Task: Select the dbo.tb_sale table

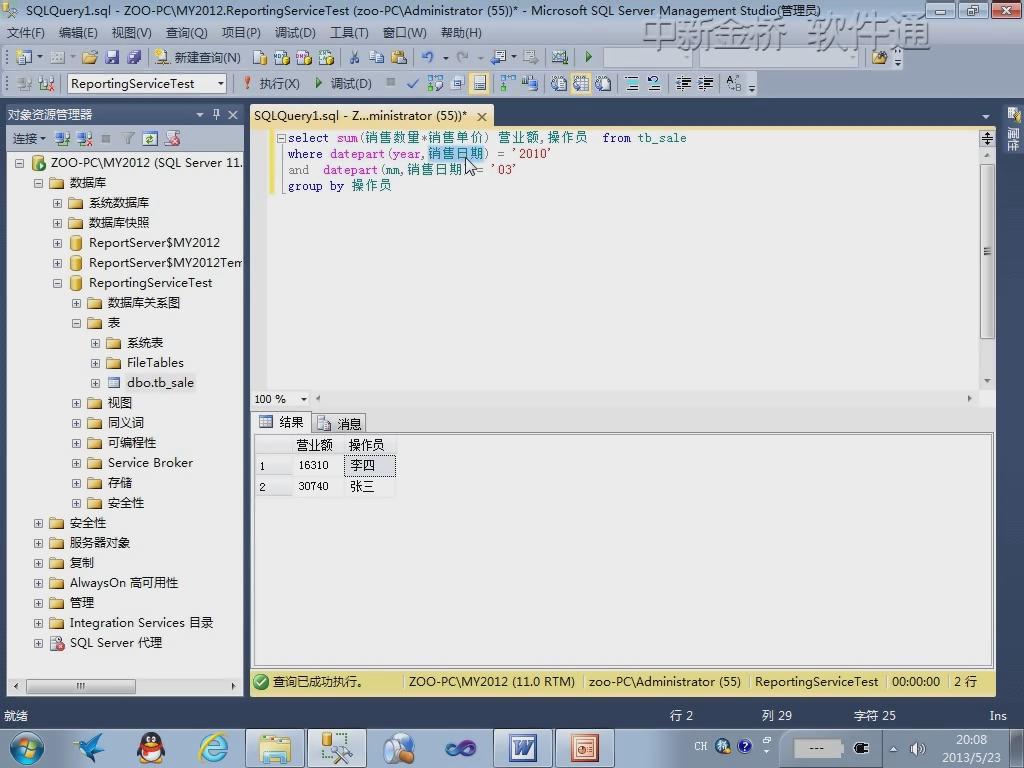Action: point(160,383)
